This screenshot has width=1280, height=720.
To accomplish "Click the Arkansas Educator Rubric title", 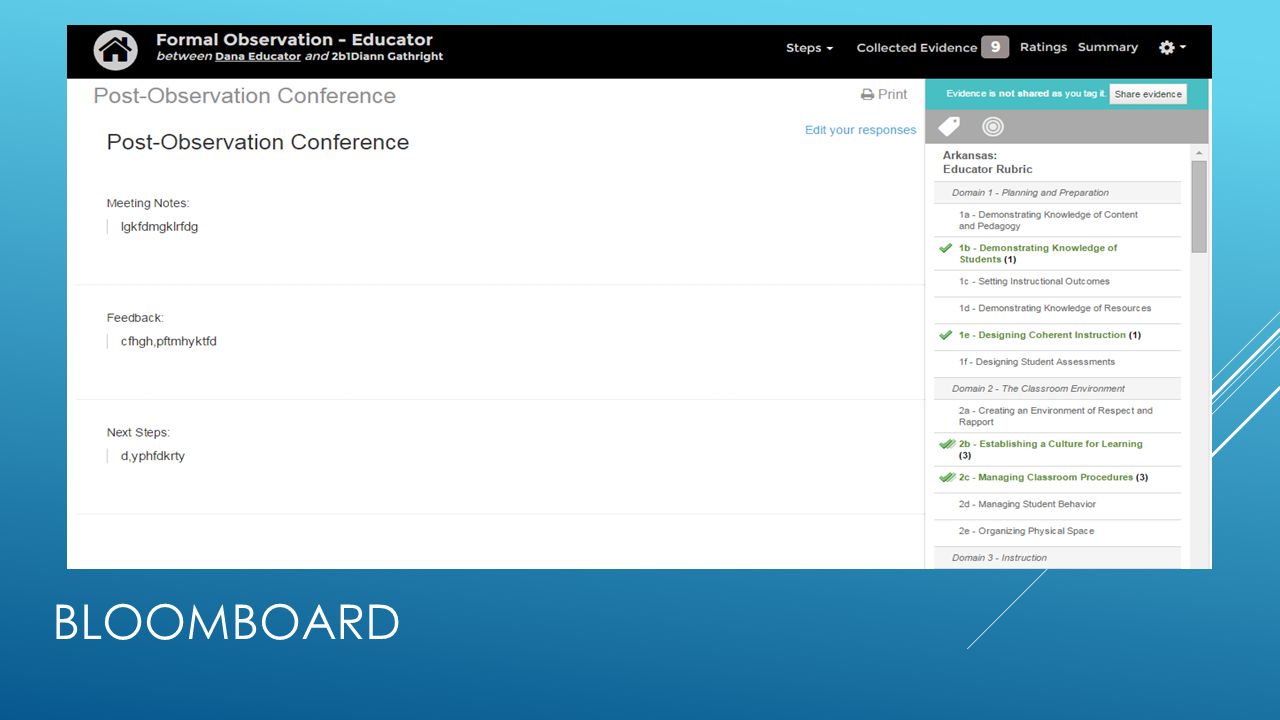I will click(988, 162).
